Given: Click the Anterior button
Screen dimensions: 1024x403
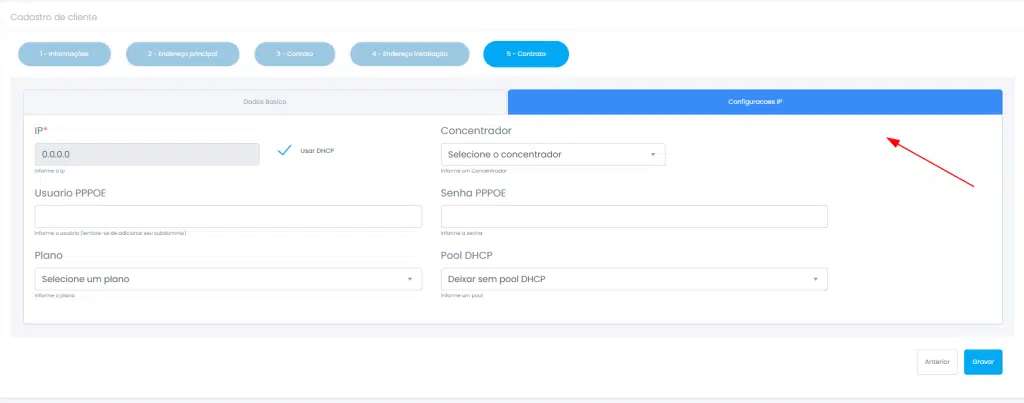Looking at the screenshot, I should click(x=937, y=362).
